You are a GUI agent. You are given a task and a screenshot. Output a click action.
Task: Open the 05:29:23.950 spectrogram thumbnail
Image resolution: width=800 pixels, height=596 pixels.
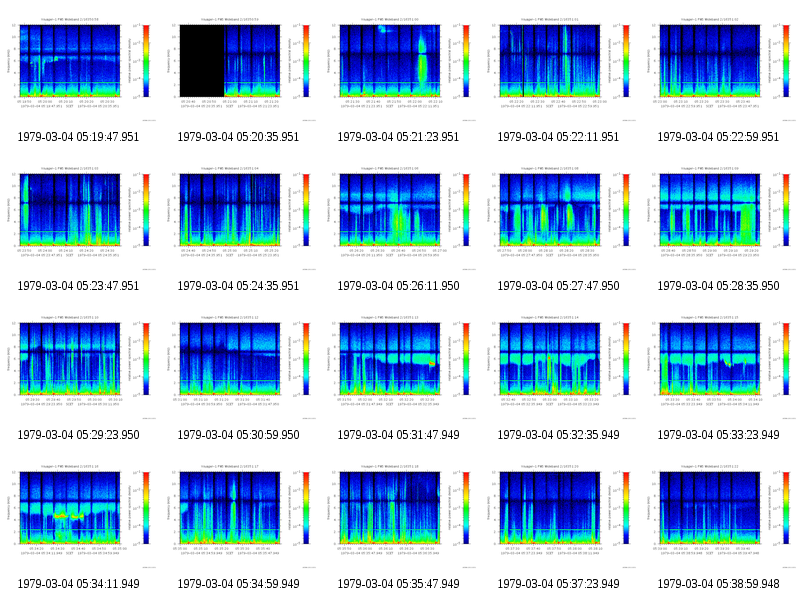click(78, 367)
